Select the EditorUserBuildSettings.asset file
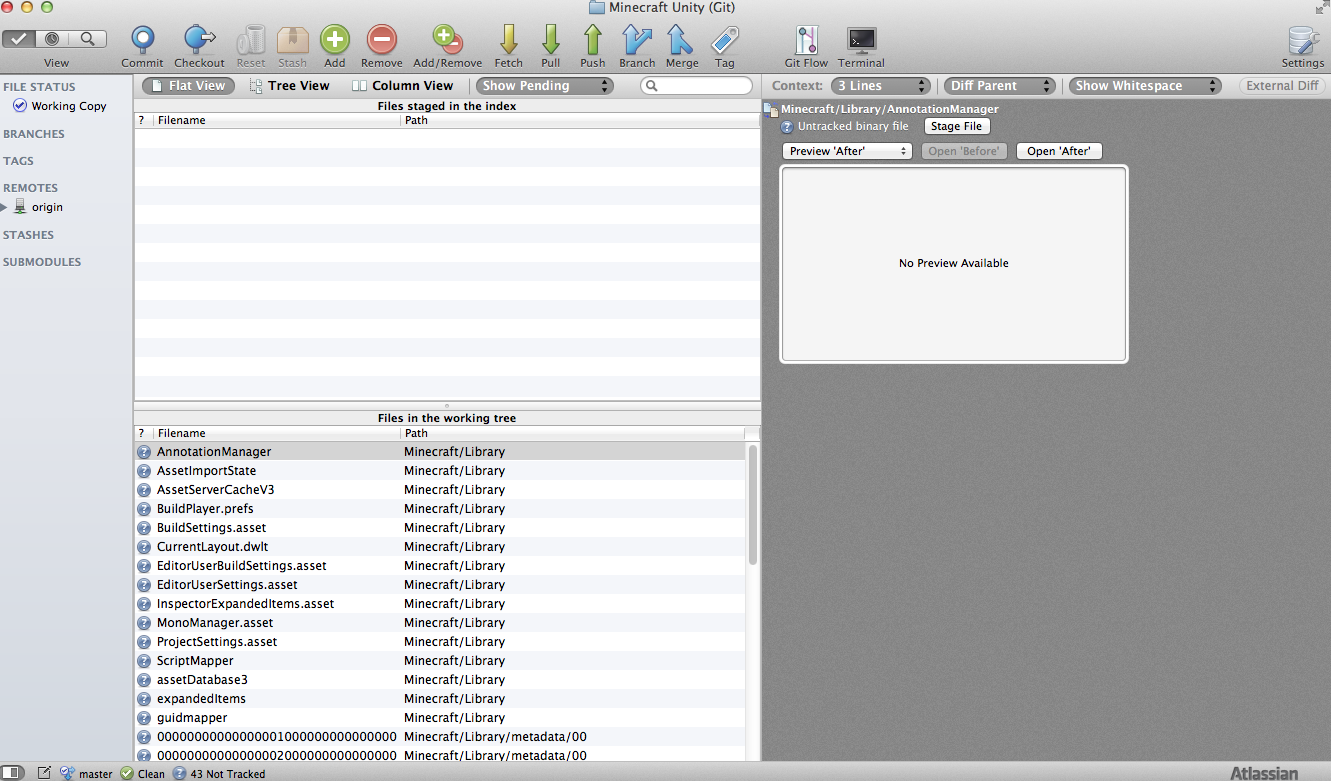 (440, 566)
